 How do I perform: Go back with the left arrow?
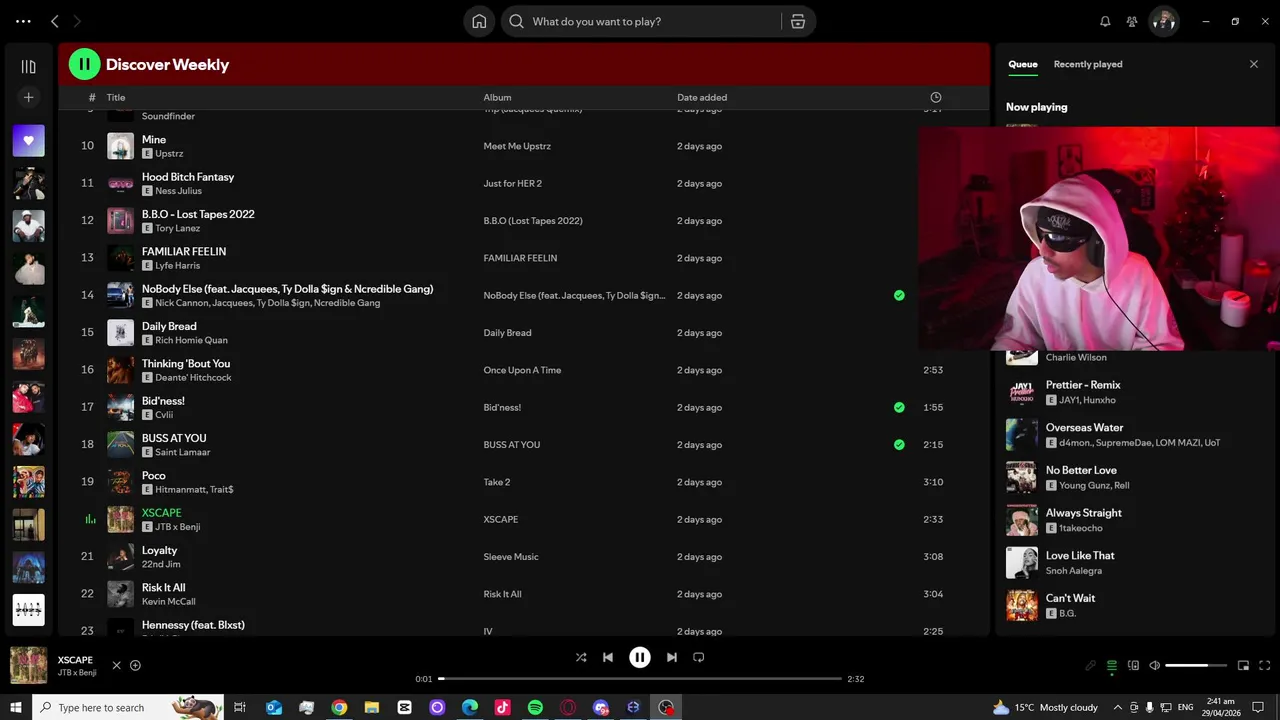tap(55, 21)
